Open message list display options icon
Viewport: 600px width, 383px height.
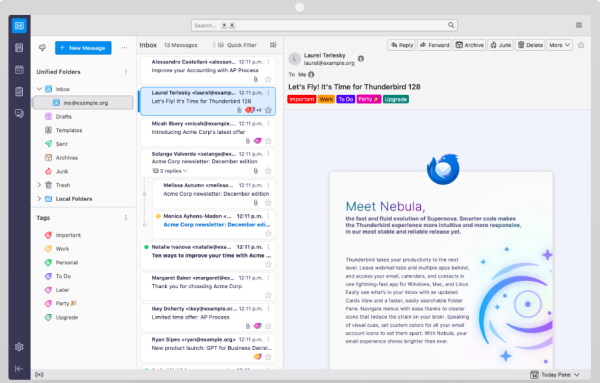pyautogui.click(x=273, y=45)
